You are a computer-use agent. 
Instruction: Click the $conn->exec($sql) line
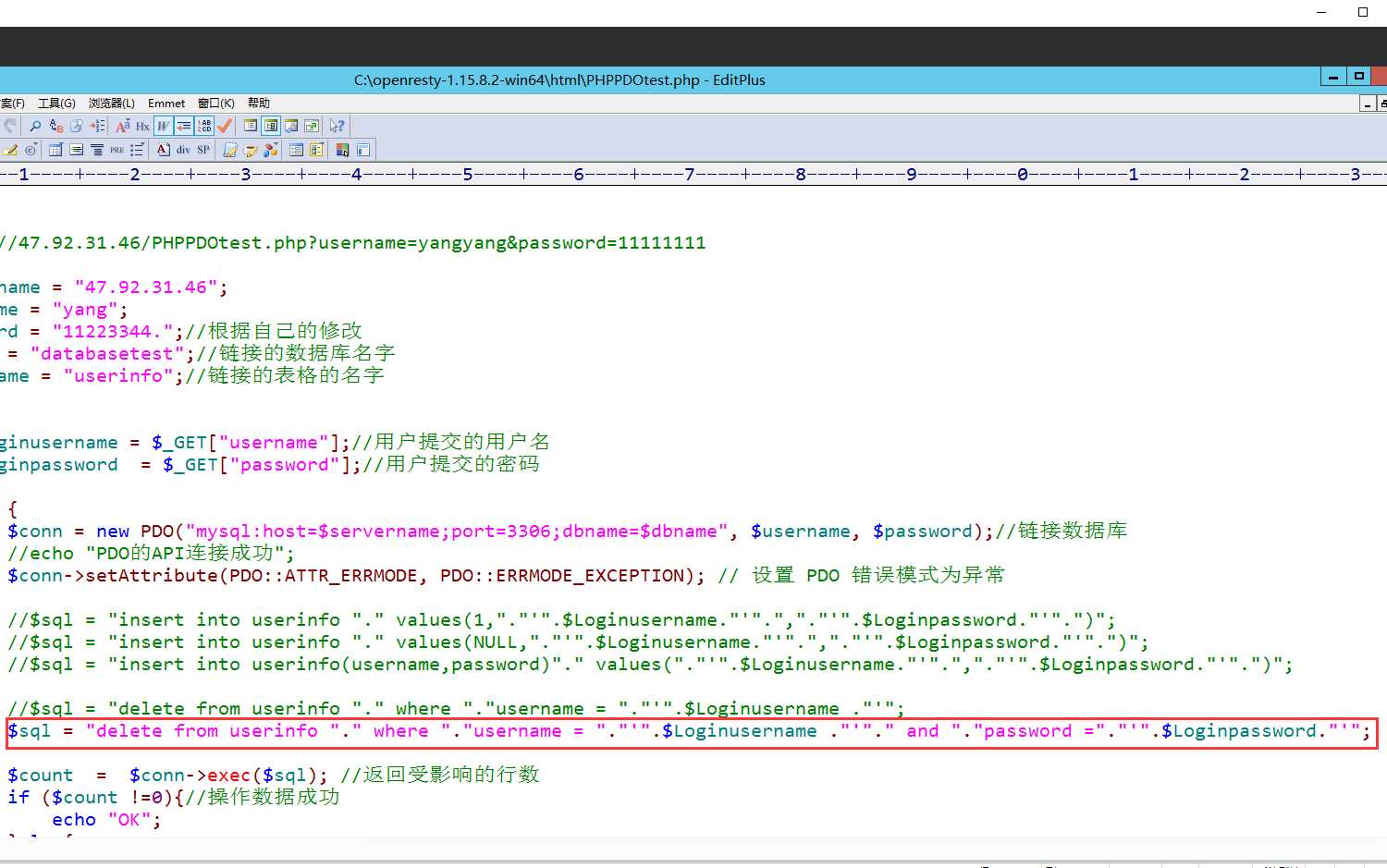(x=273, y=776)
